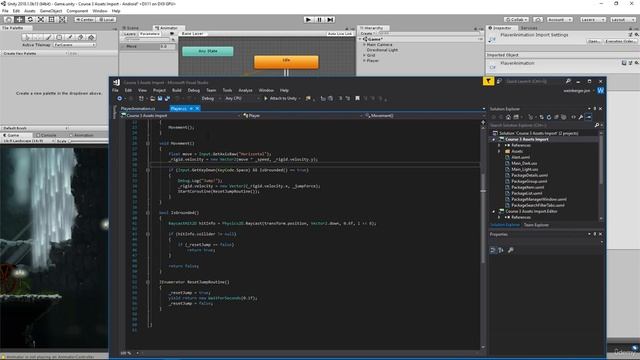The image size is (640, 360).
Task: Expand the Grid object in Hierarchy
Action: [364, 55]
